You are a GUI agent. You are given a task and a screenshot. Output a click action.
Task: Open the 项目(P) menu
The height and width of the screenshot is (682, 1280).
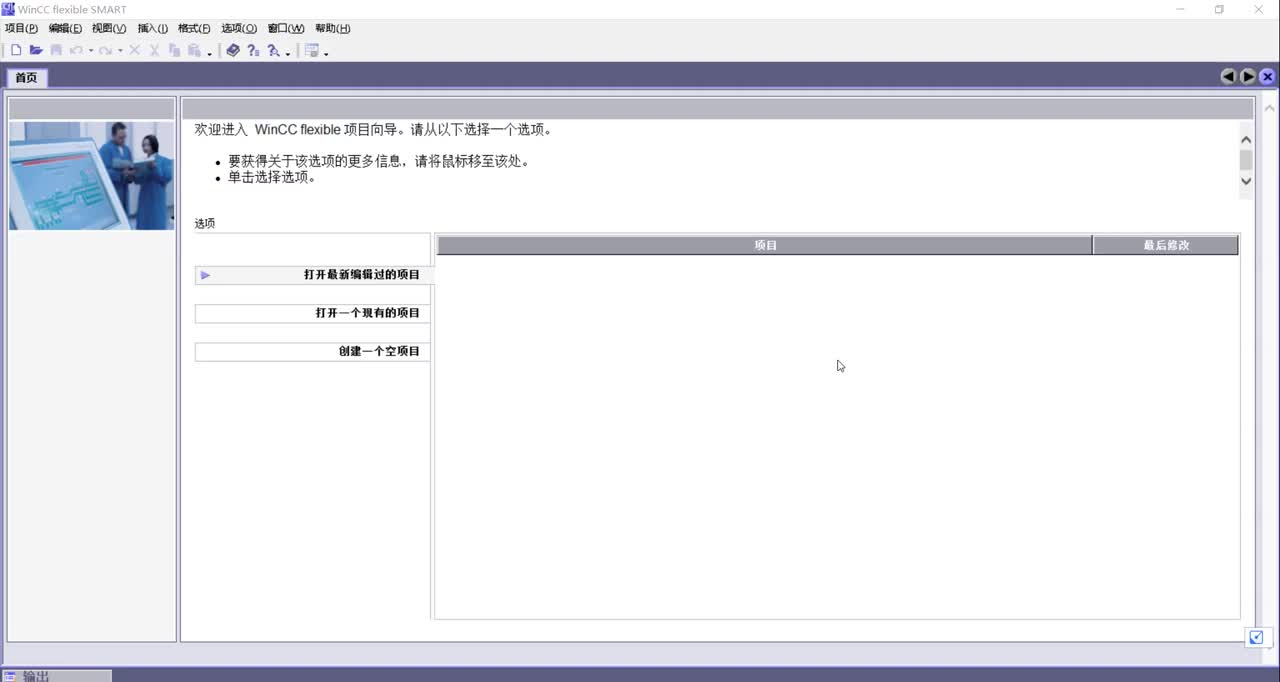click(x=21, y=28)
